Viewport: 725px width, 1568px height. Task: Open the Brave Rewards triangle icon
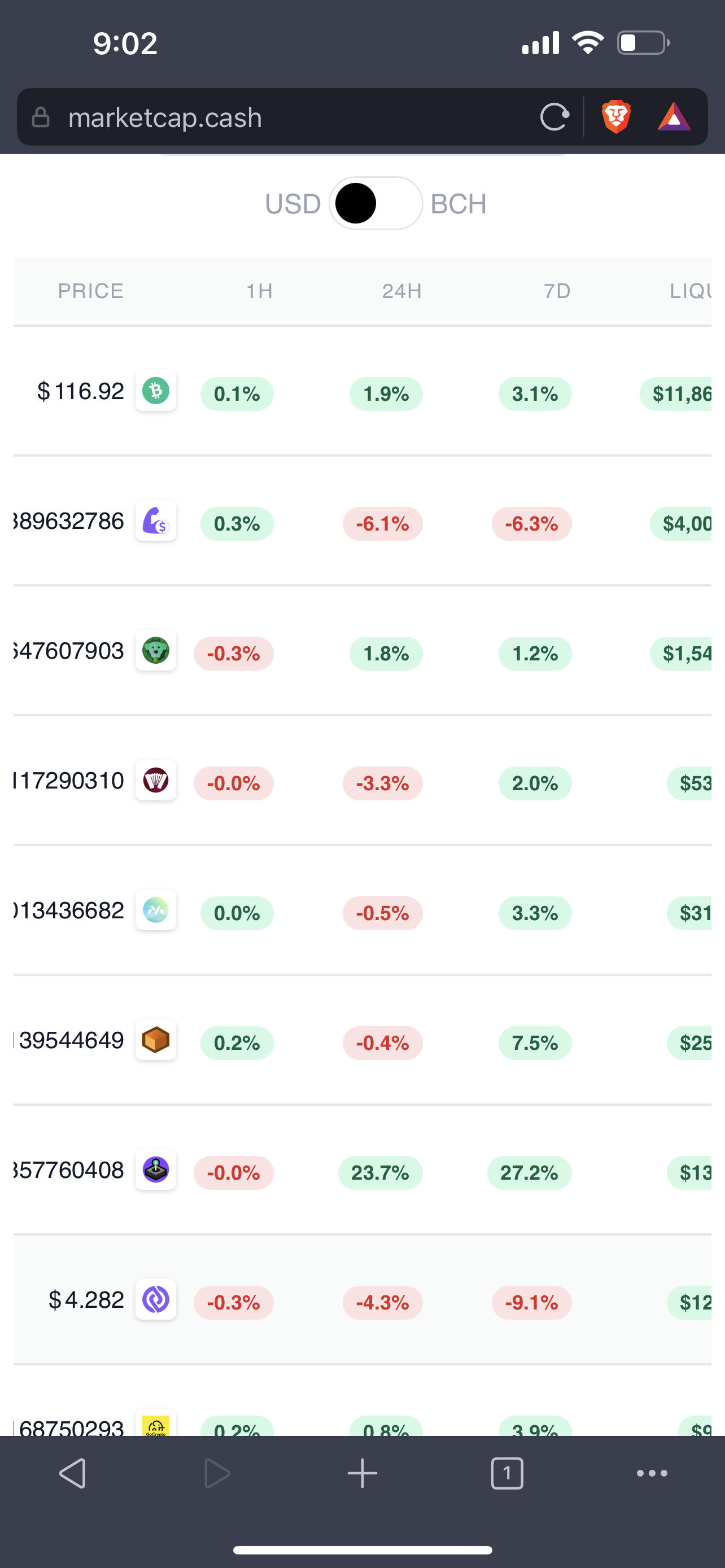(674, 117)
